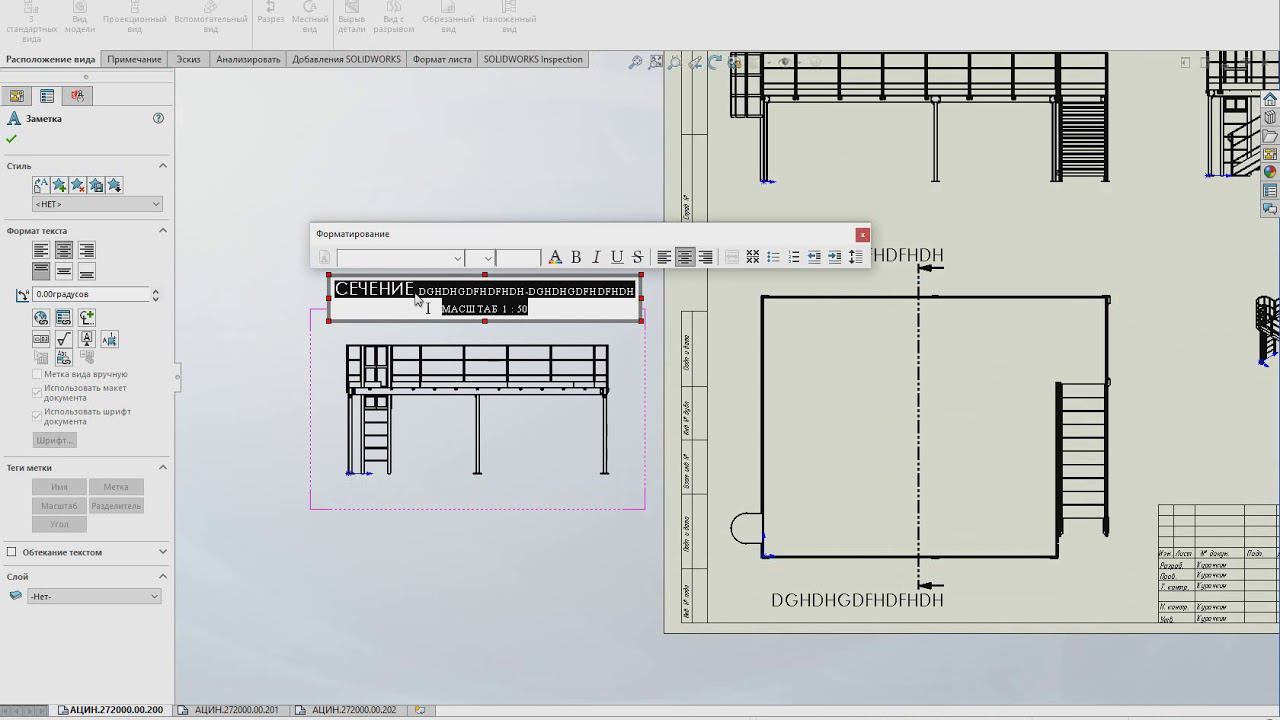Screen dimensions: 1280x720
Task: Switch to the Анализировать tab
Action: [248, 59]
